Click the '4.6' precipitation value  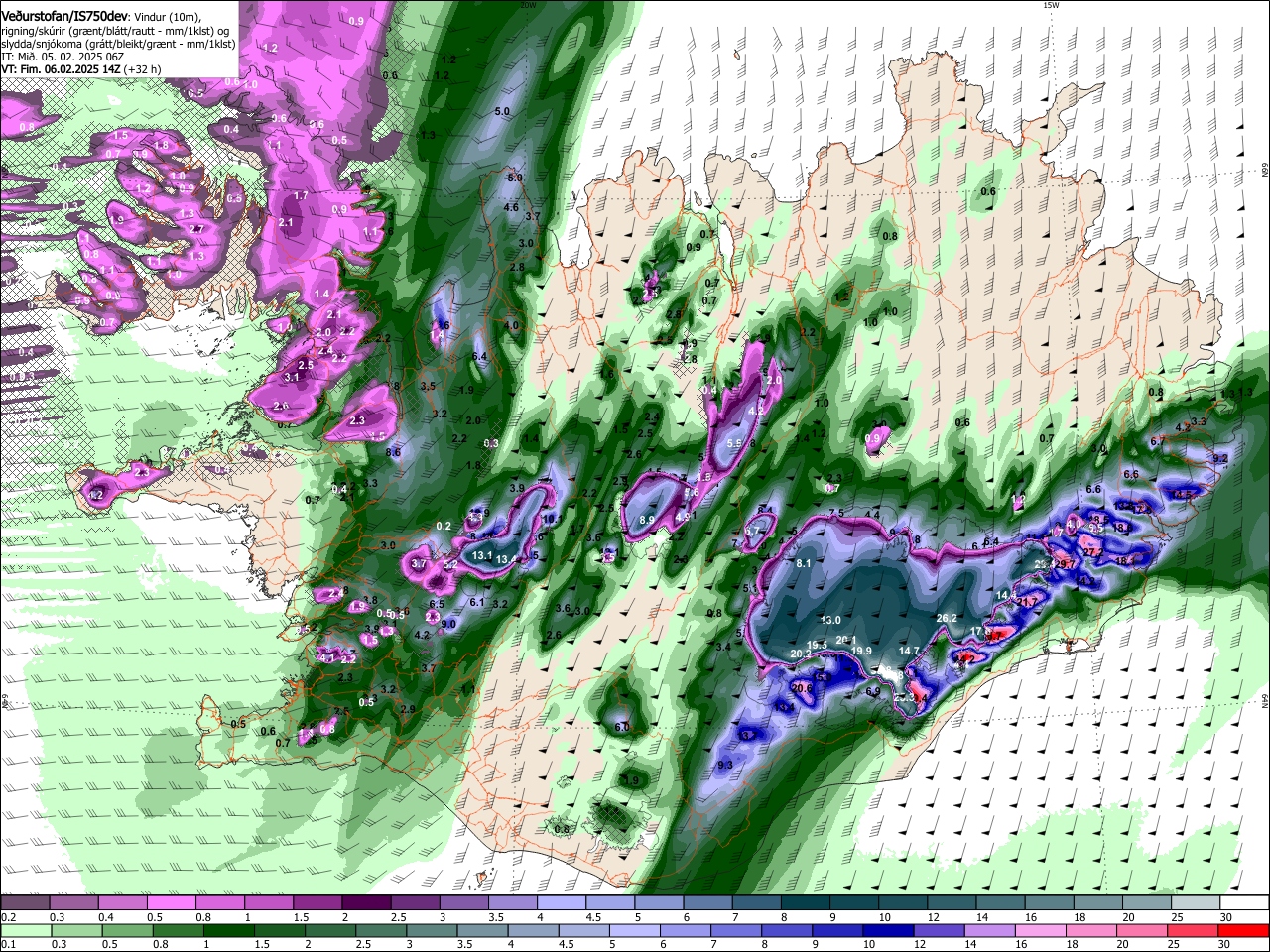pyautogui.click(x=511, y=207)
